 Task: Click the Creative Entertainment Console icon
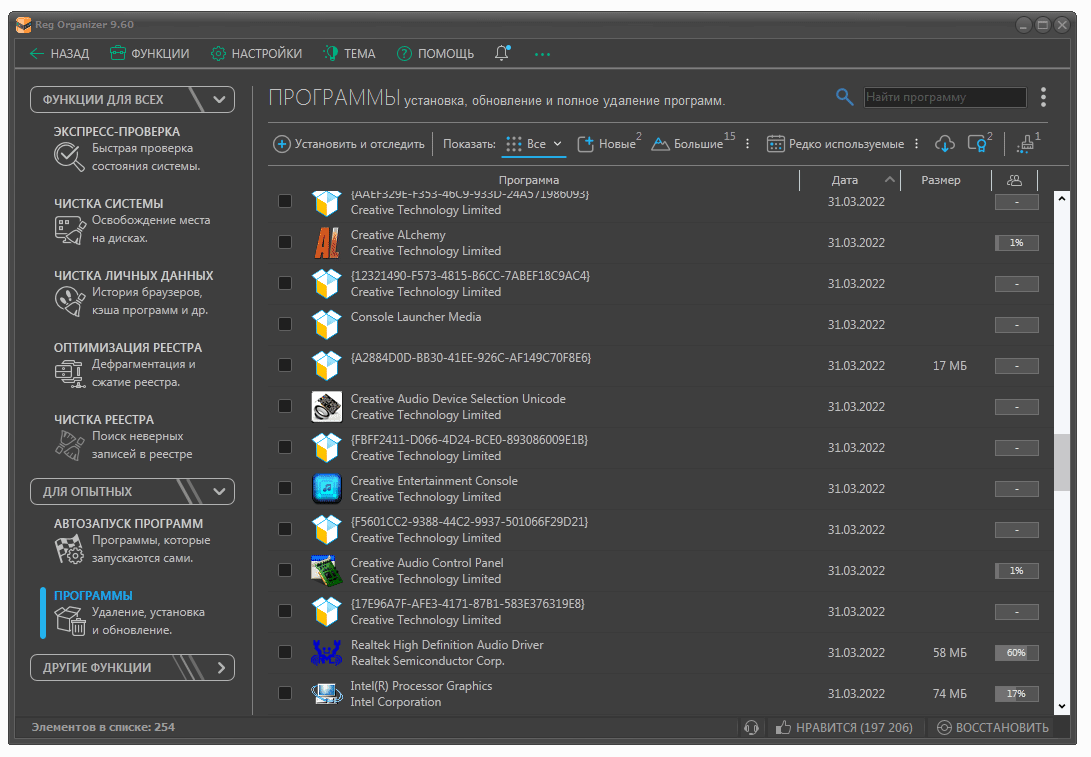(326, 488)
